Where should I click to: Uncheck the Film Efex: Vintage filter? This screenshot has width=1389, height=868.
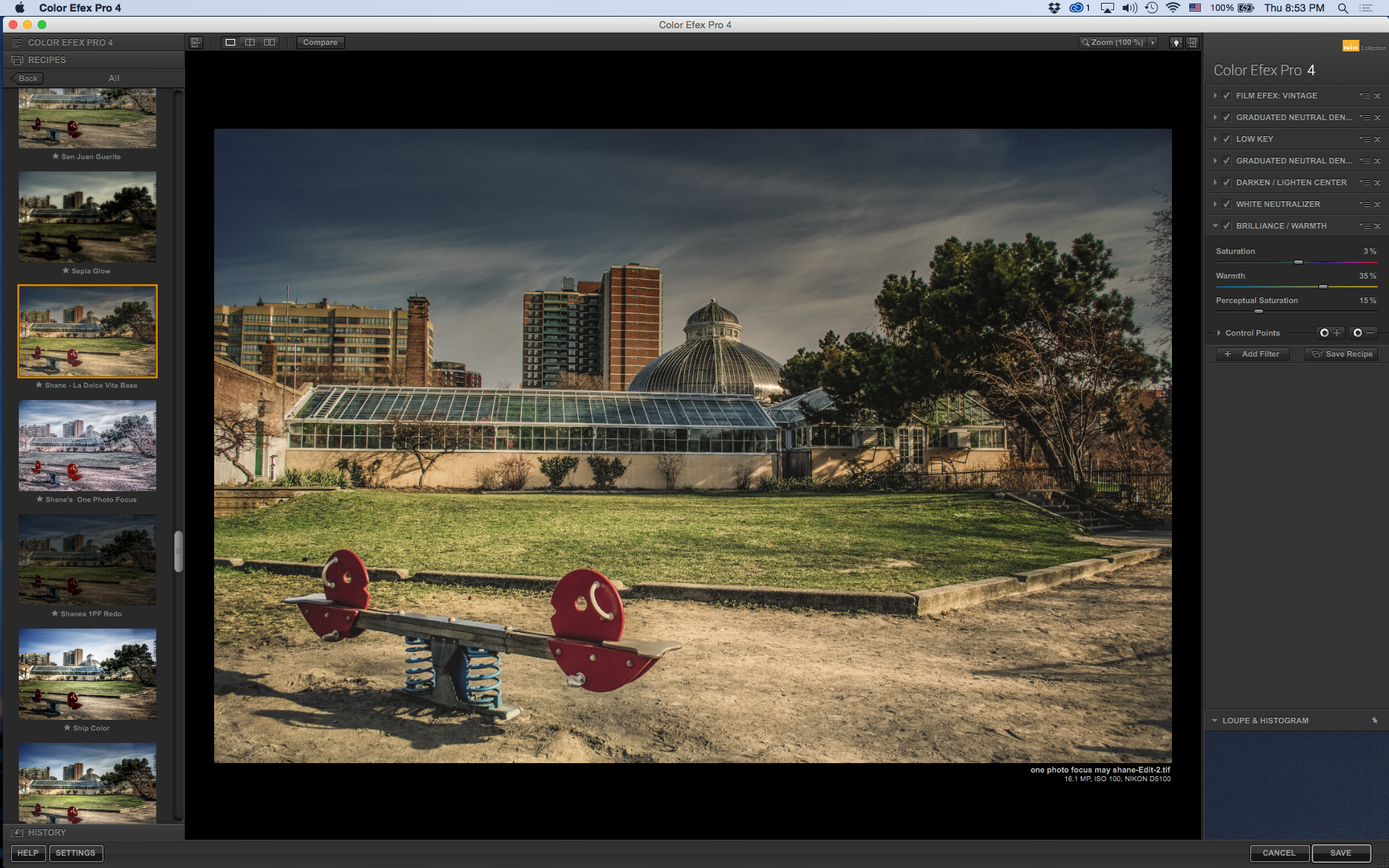click(1227, 95)
